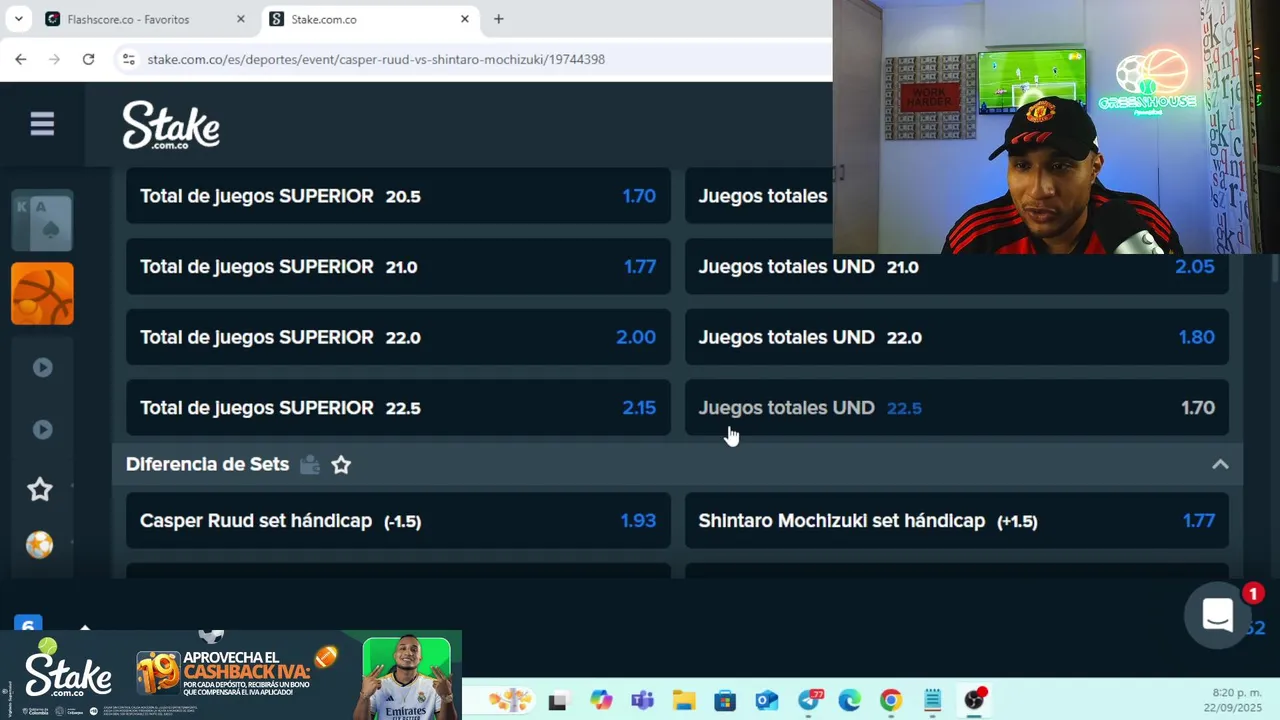Select Casper Ruud set hándicap (-1.5)

[398, 521]
